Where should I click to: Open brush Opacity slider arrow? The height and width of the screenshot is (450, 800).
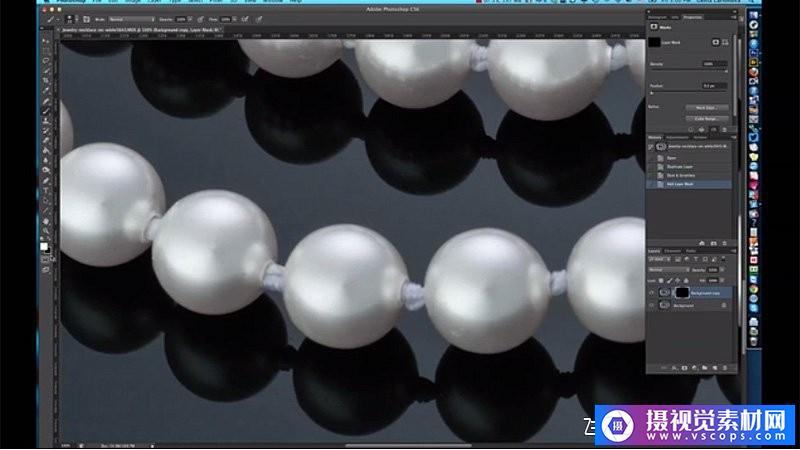tap(190, 19)
